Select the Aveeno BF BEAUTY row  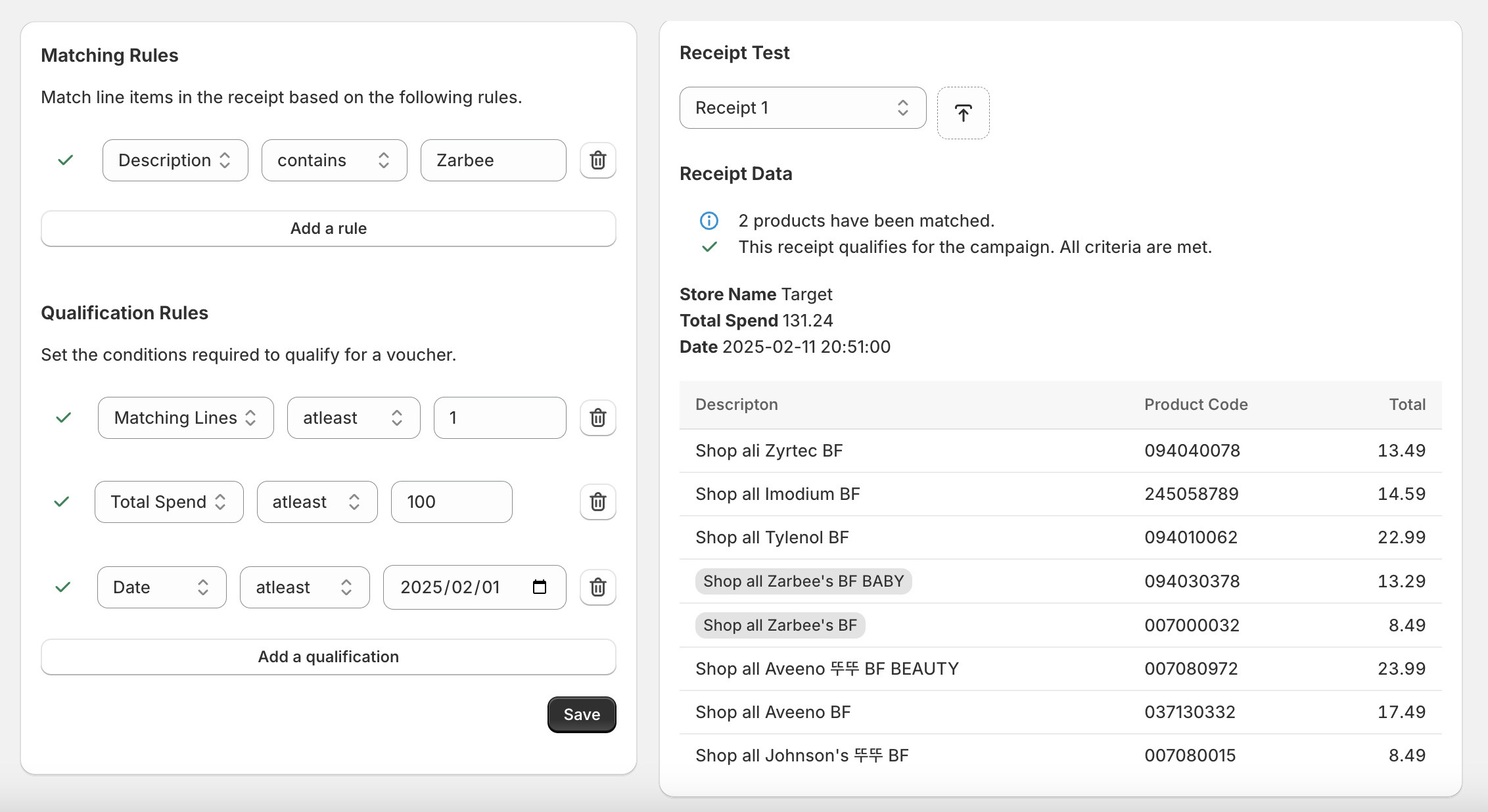[x=1061, y=669]
